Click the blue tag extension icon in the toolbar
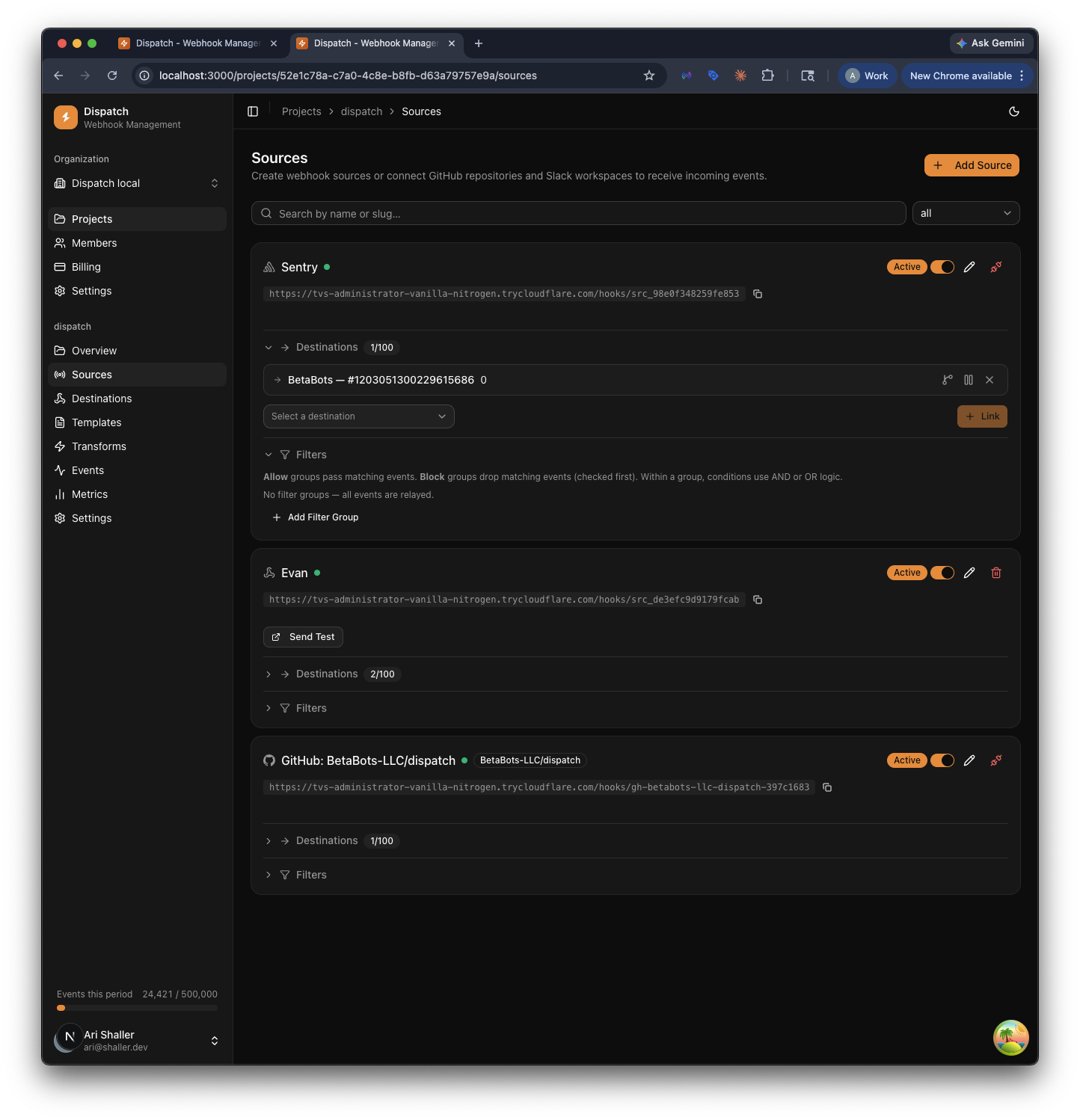Image resolution: width=1080 pixels, height=1120 pixels. pos(714,76)
